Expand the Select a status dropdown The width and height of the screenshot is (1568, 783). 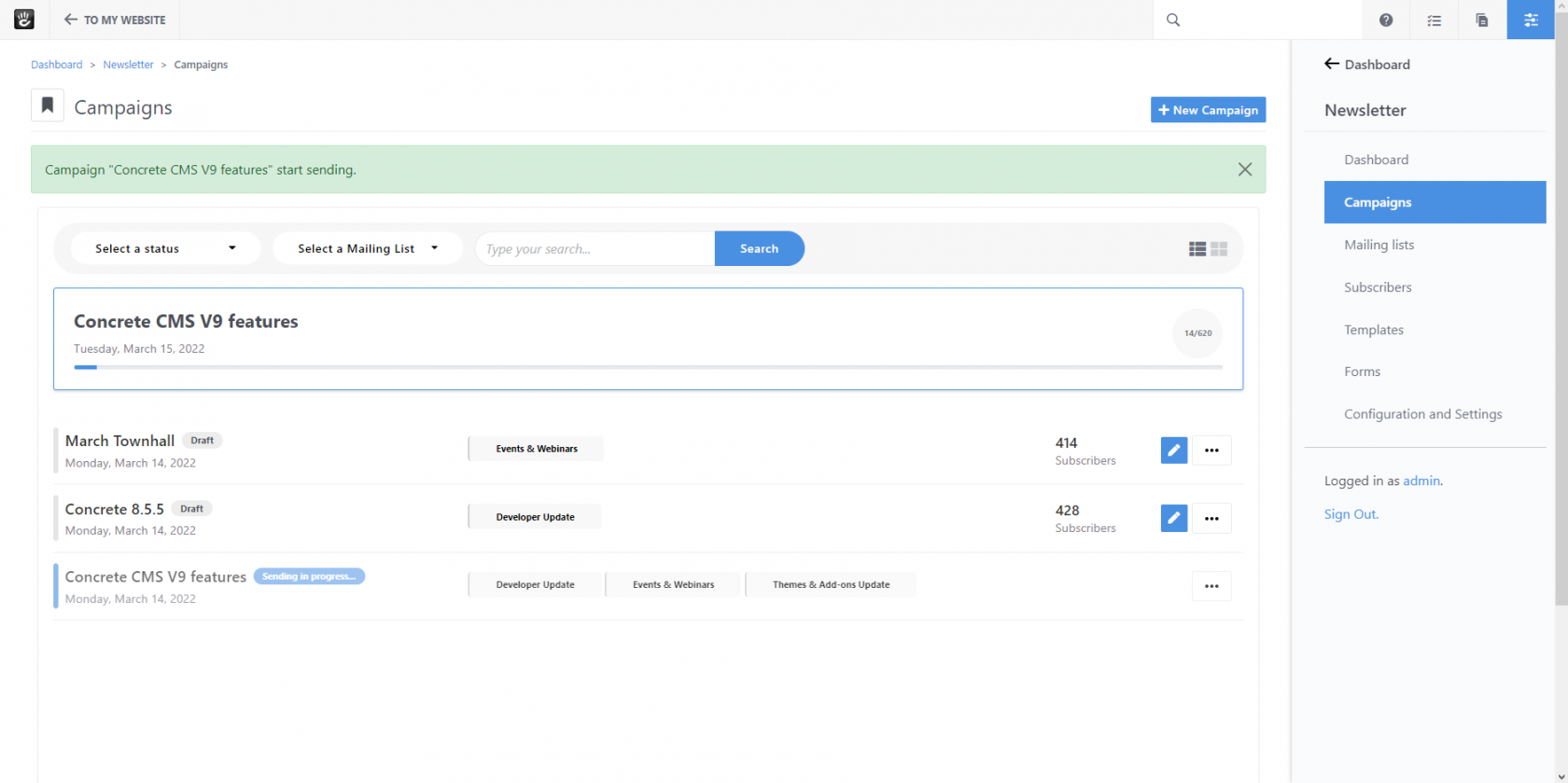click(165, 248)
